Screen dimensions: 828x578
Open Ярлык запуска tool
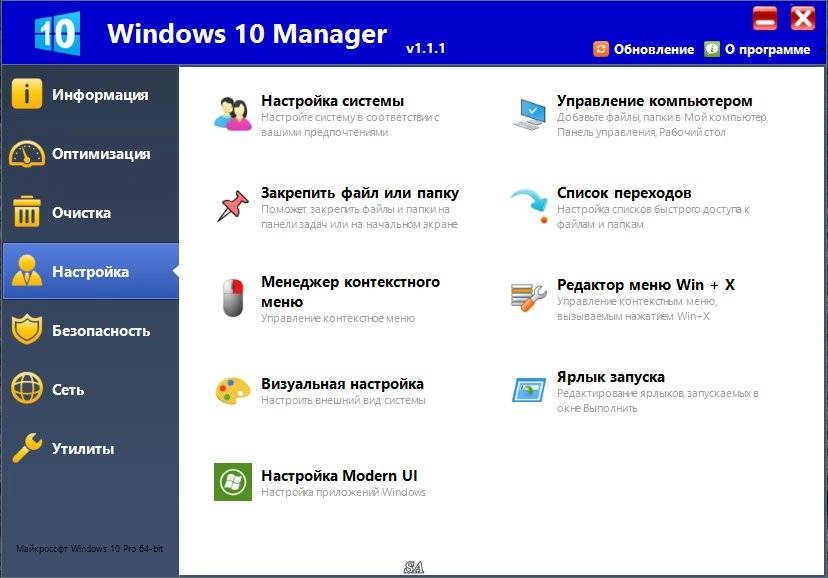[x=611, y=377]
